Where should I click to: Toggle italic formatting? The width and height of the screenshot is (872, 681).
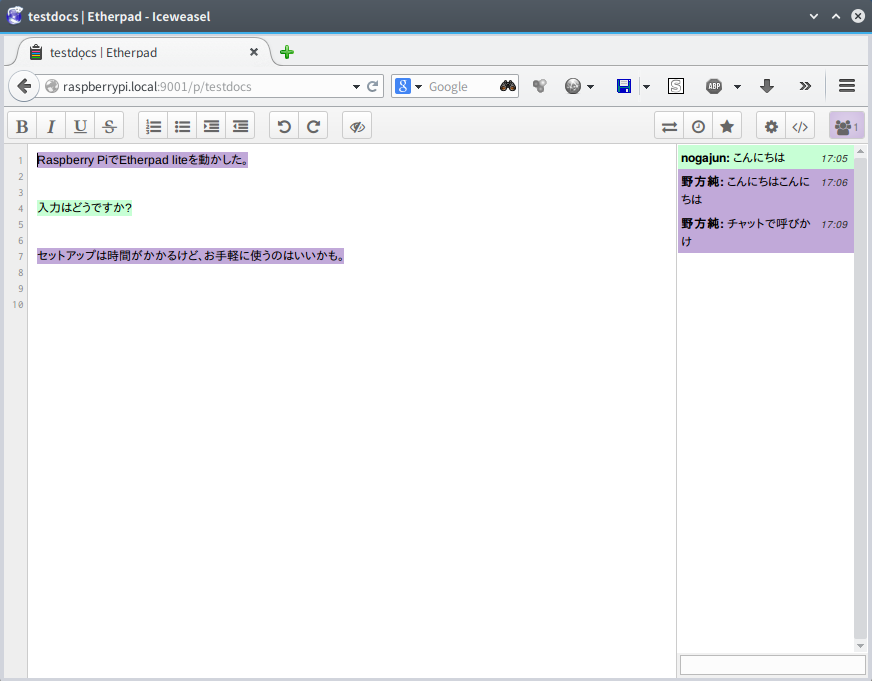pos(51,126)
